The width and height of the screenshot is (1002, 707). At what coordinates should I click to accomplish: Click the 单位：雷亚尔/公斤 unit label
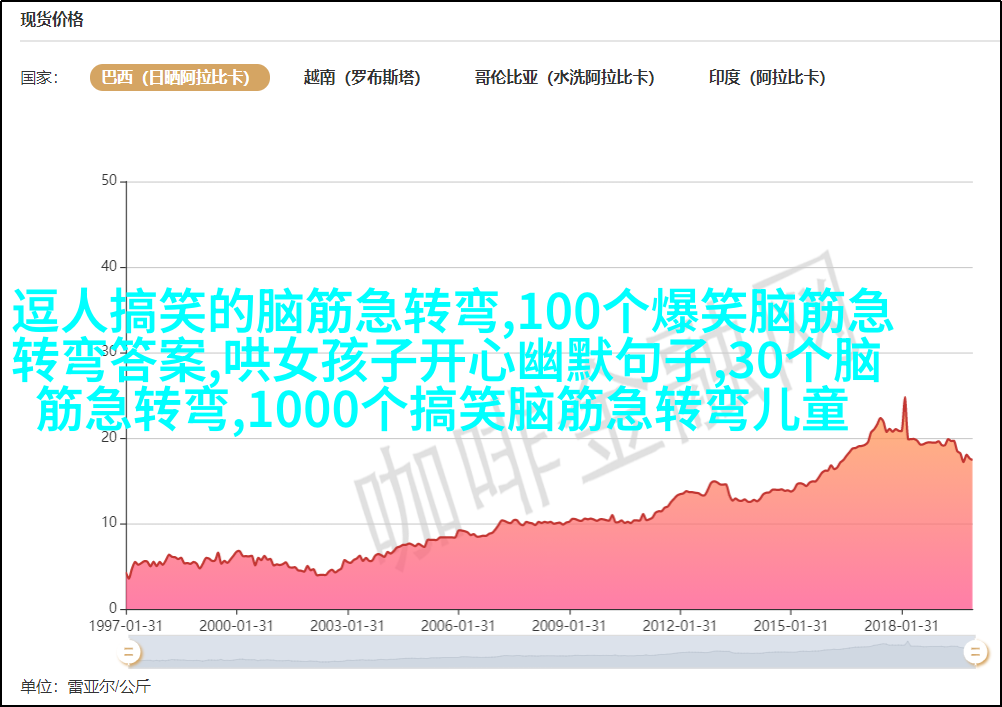pos(85,687)
